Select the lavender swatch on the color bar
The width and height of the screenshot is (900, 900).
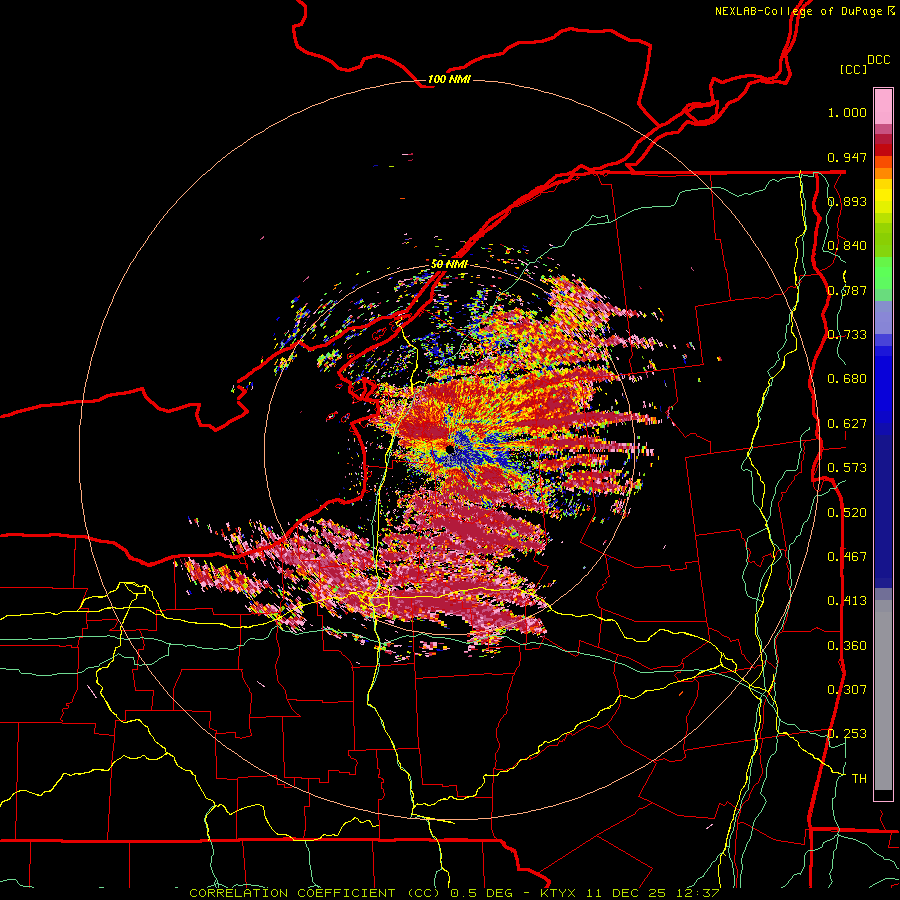[883, 317]
